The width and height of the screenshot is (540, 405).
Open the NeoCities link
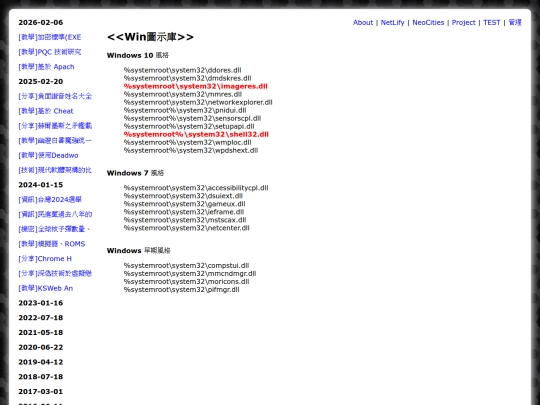(428, 22)
